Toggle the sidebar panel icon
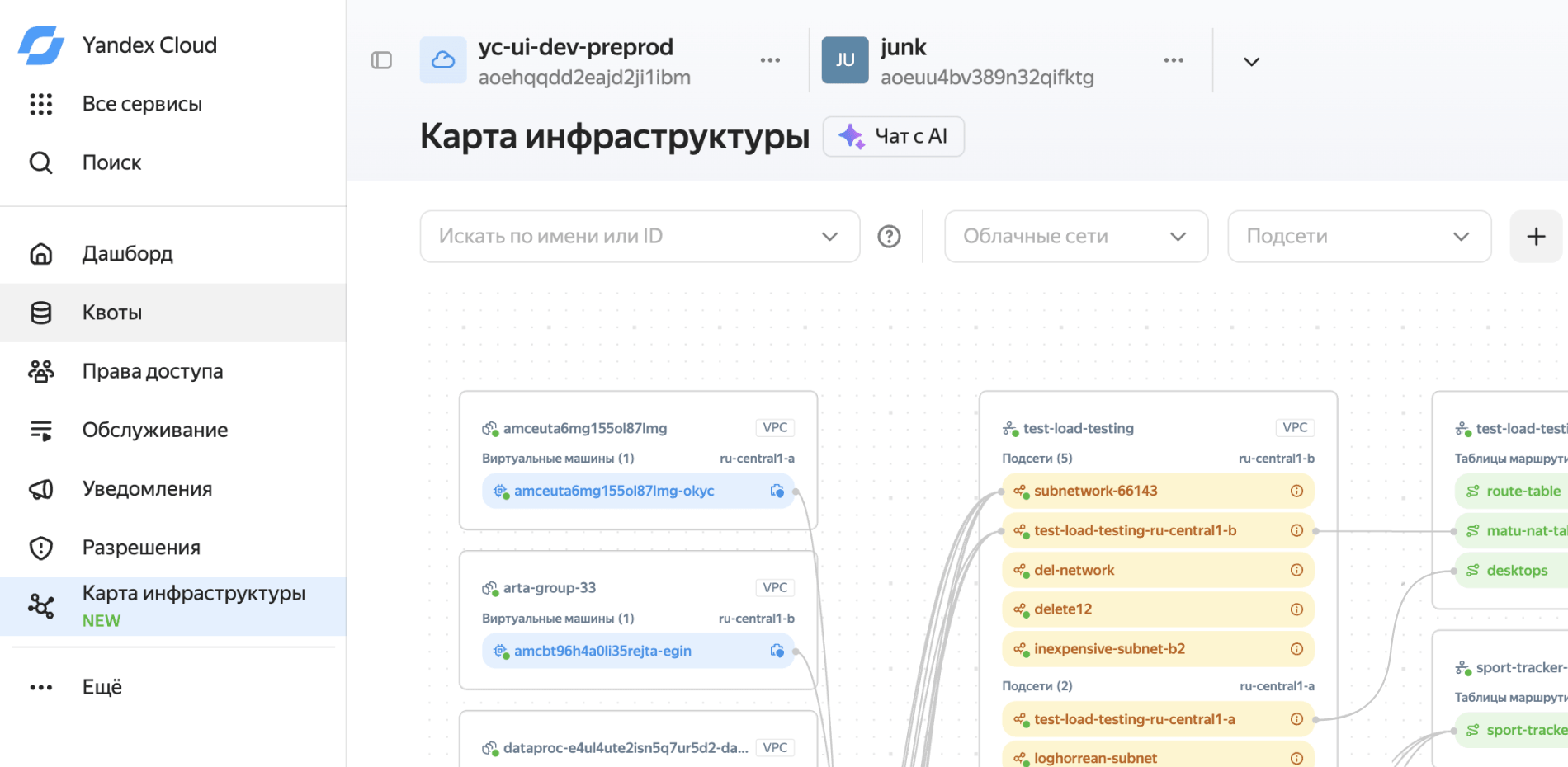Screen dimensions: 1568x767 (381, 60)
